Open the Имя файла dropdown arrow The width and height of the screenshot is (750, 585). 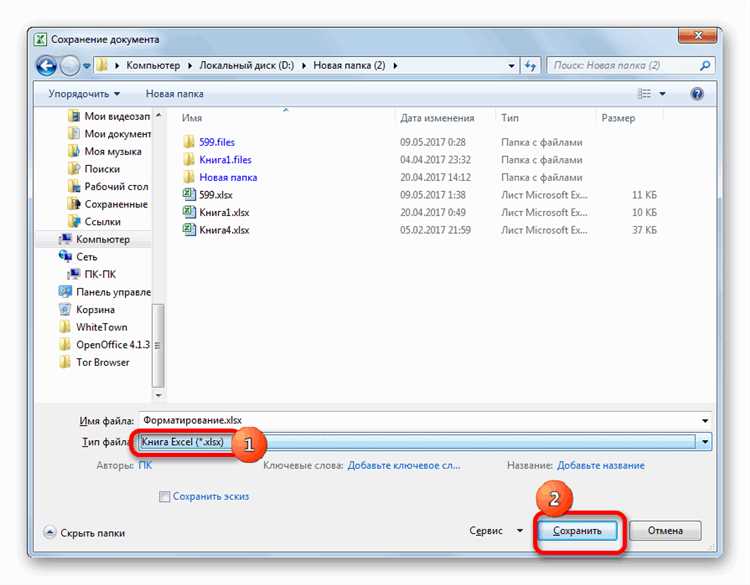[705, 421]
